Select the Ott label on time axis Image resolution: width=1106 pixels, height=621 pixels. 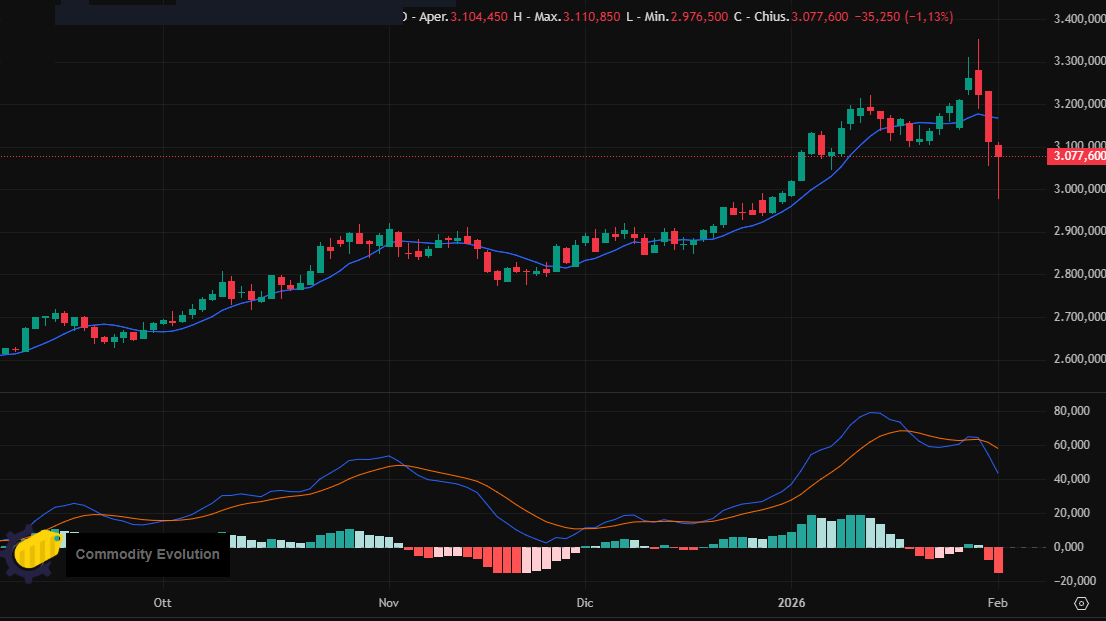tap(162, 603)
